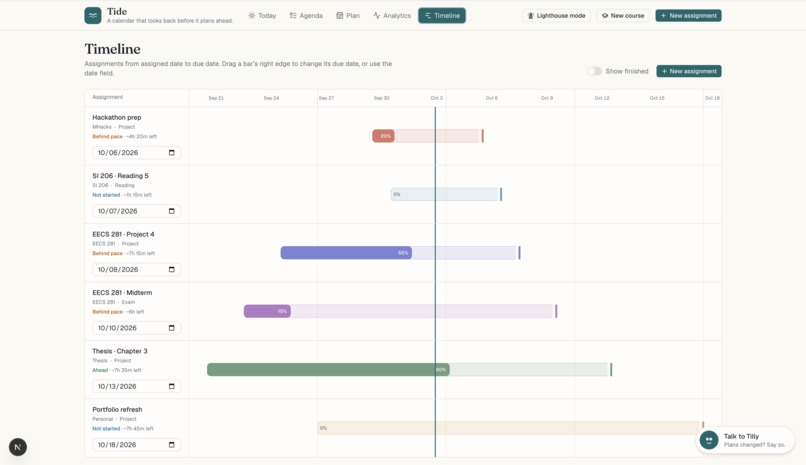Open calendar picker for EECS 281 Project 4

tap(172, 269)
